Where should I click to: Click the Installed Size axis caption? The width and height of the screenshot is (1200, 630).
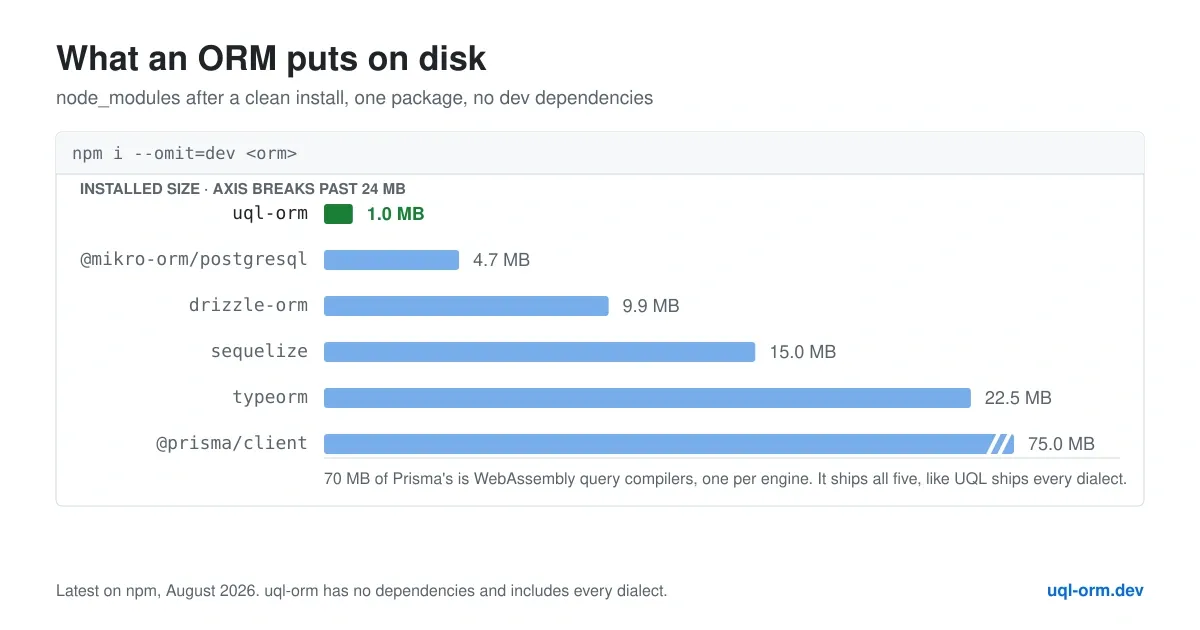[x=242, y=188]
